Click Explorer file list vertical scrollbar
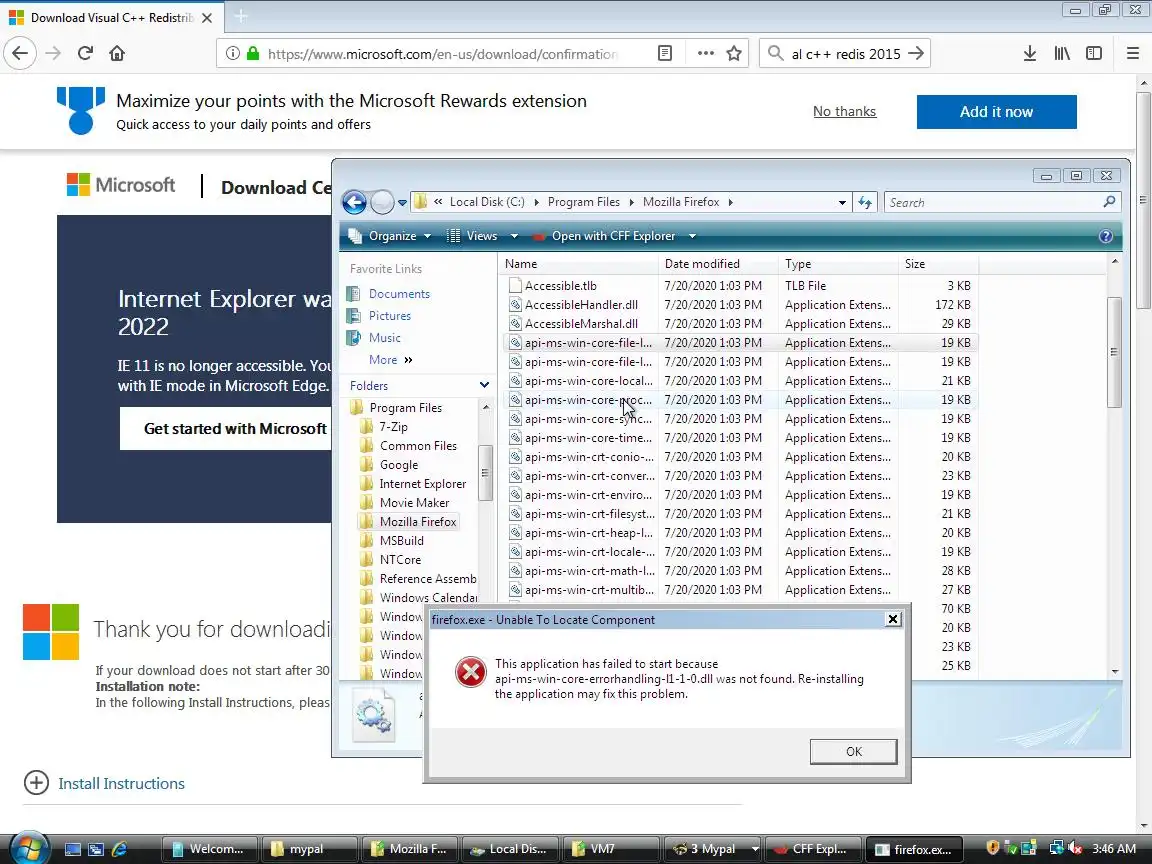 (1115, 352)
